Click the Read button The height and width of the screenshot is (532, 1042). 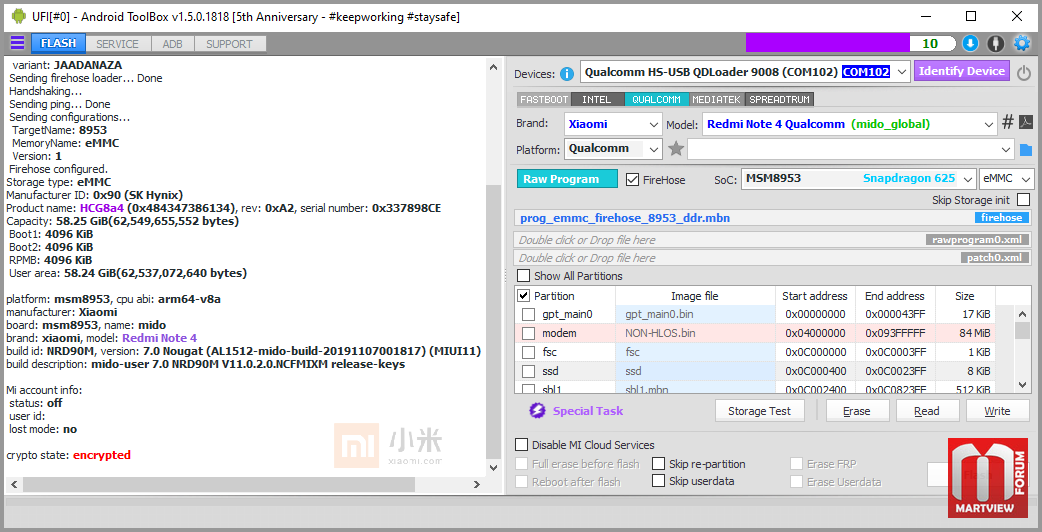coord(926,411)
